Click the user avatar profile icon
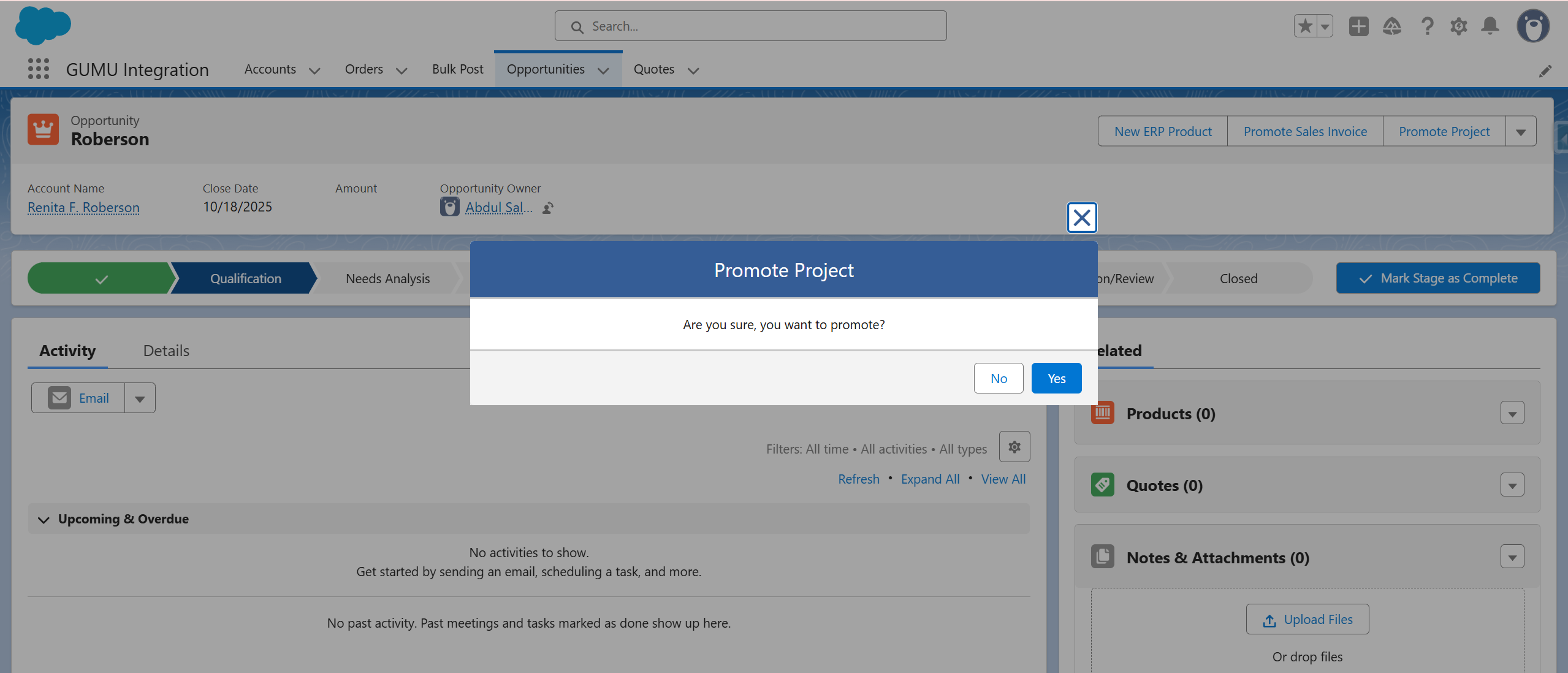This screenshot has width=1568, height=673. point(1532,26)
